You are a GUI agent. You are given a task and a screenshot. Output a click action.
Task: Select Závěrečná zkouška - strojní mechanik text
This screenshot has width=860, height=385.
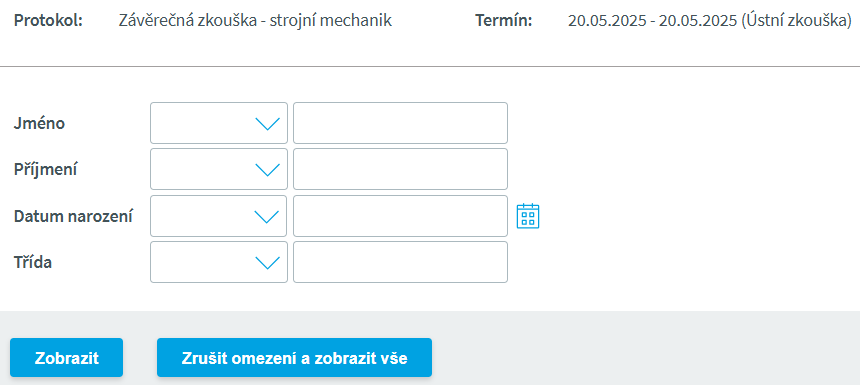(x=255, y=21)
